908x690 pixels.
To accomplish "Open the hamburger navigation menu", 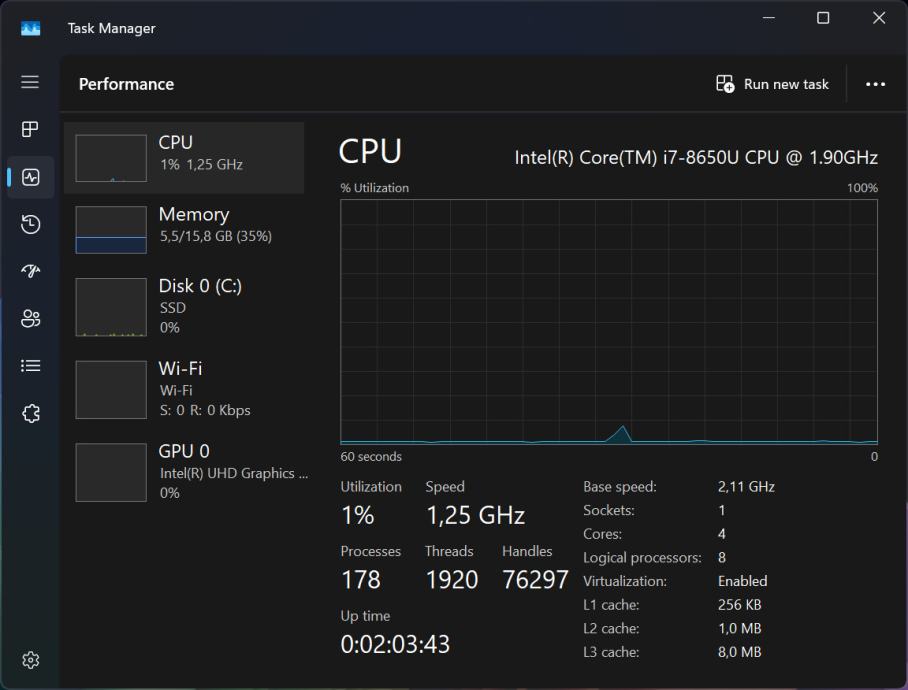I will (30, 83).
